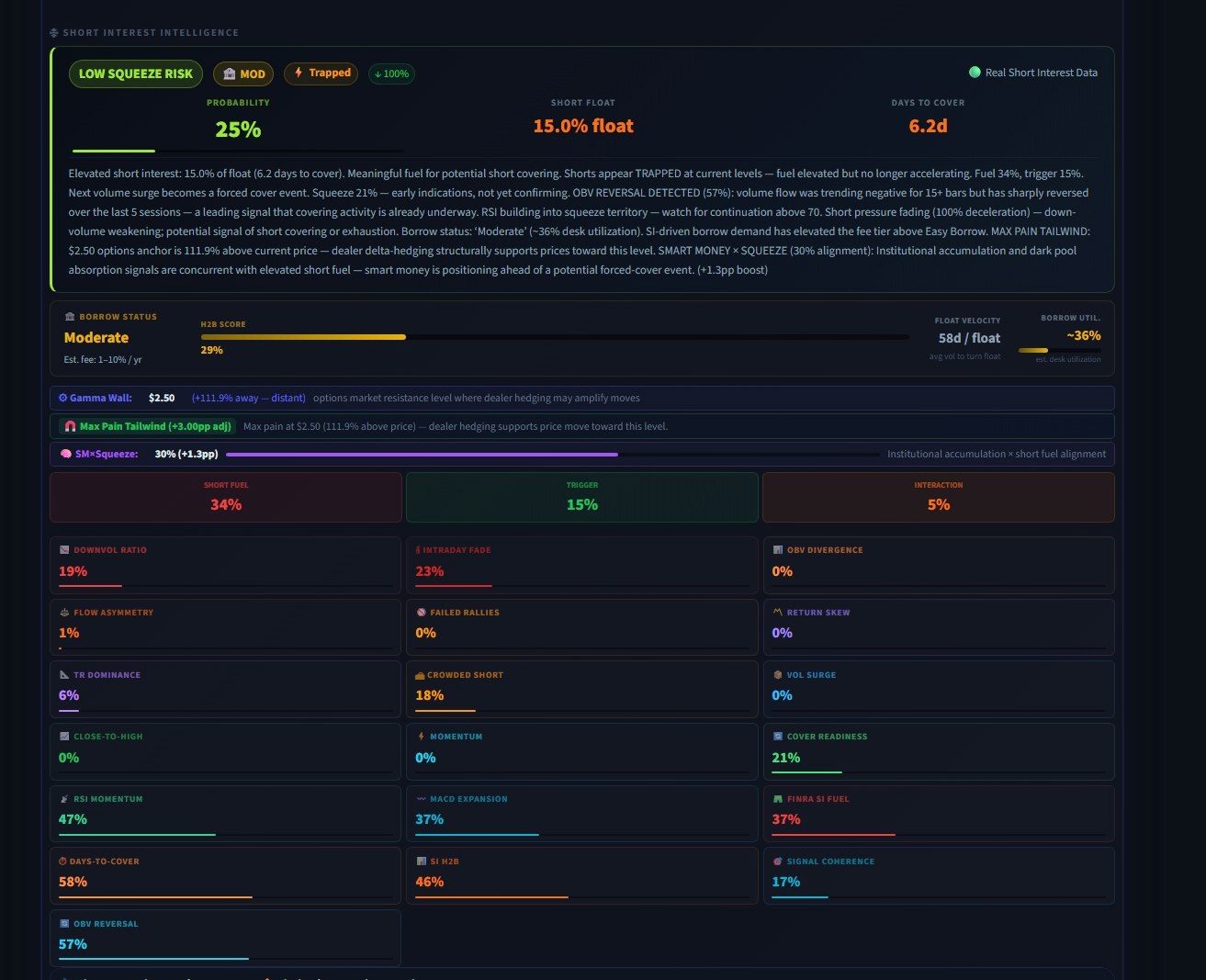Toggle the Trapped status badge
The height and width of the screenshot is (980, 1206).
click(x=321, y=73)
